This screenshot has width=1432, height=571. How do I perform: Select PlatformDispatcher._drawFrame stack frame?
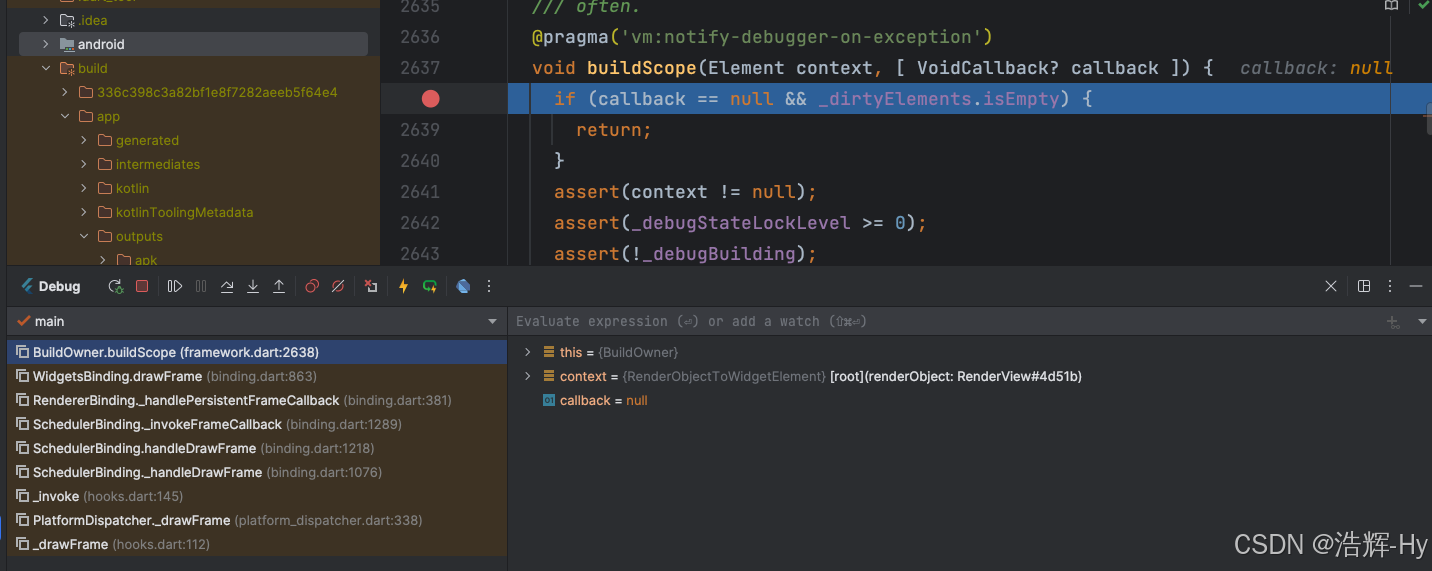pyautogui.click(x=257, y=520)
